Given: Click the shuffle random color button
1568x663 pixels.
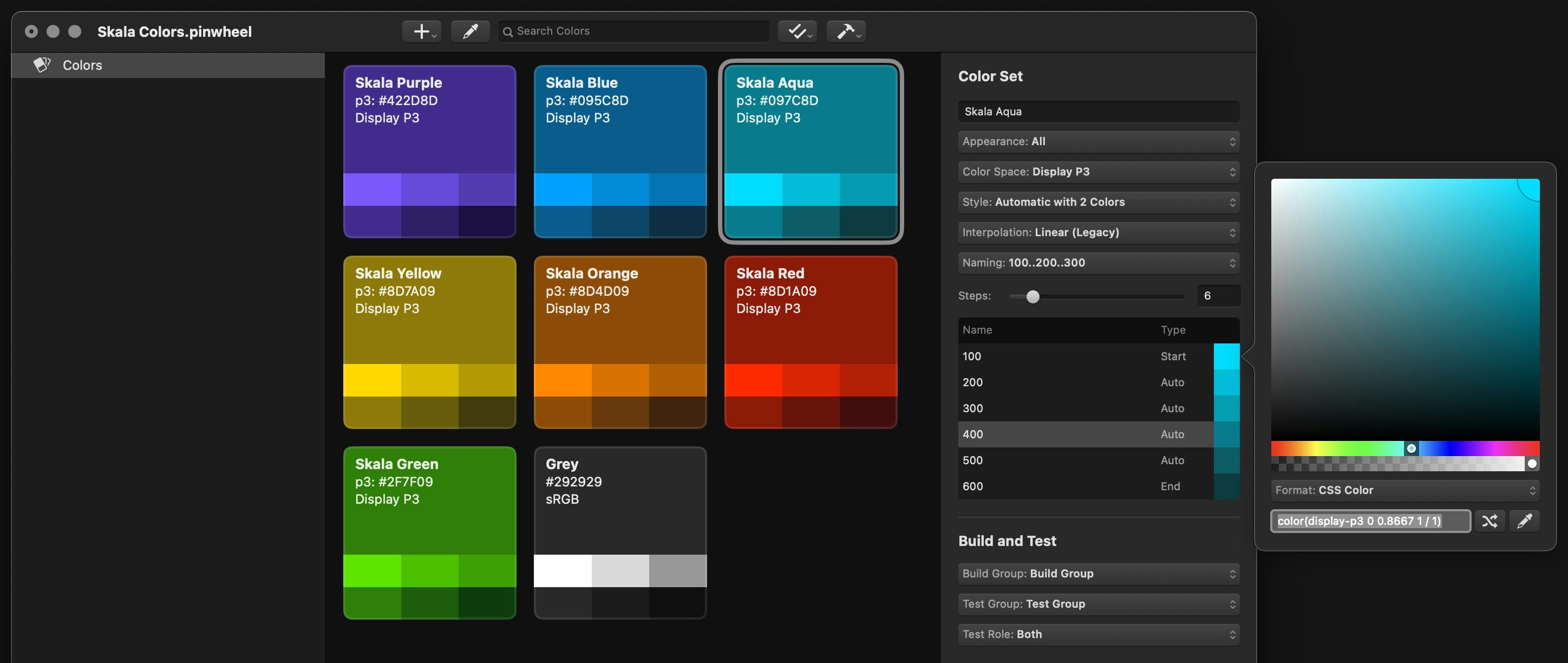Looking at the screenshot, I should pos(1489,521).
